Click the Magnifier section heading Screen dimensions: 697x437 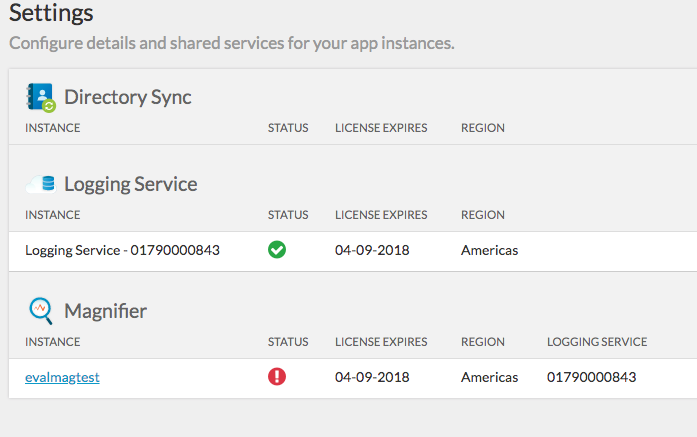click(x=105, y=311)
